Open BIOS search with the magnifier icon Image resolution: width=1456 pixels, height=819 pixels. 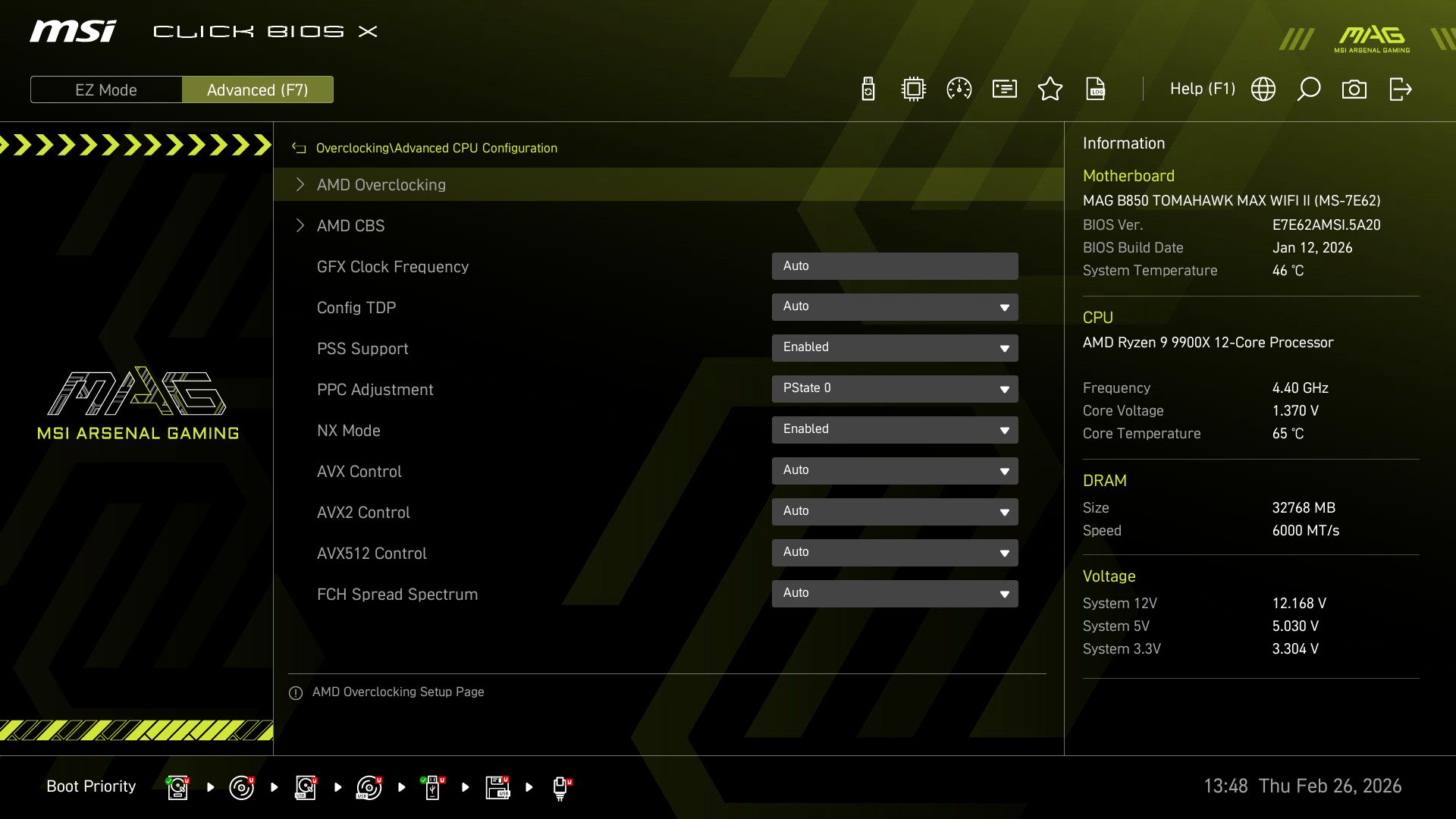tap(1309, 89)
